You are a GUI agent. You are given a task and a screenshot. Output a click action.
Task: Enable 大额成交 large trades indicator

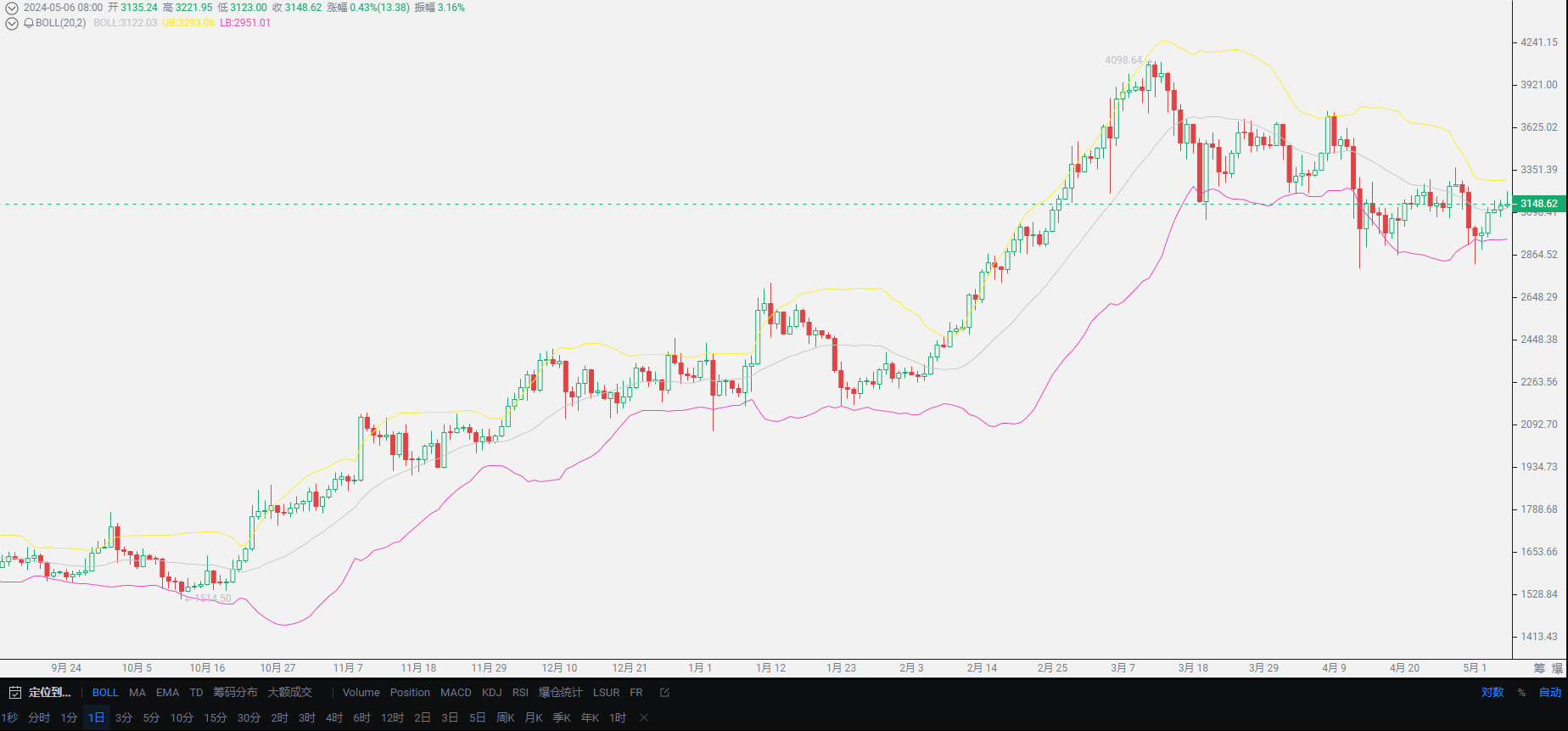point(290,693)
